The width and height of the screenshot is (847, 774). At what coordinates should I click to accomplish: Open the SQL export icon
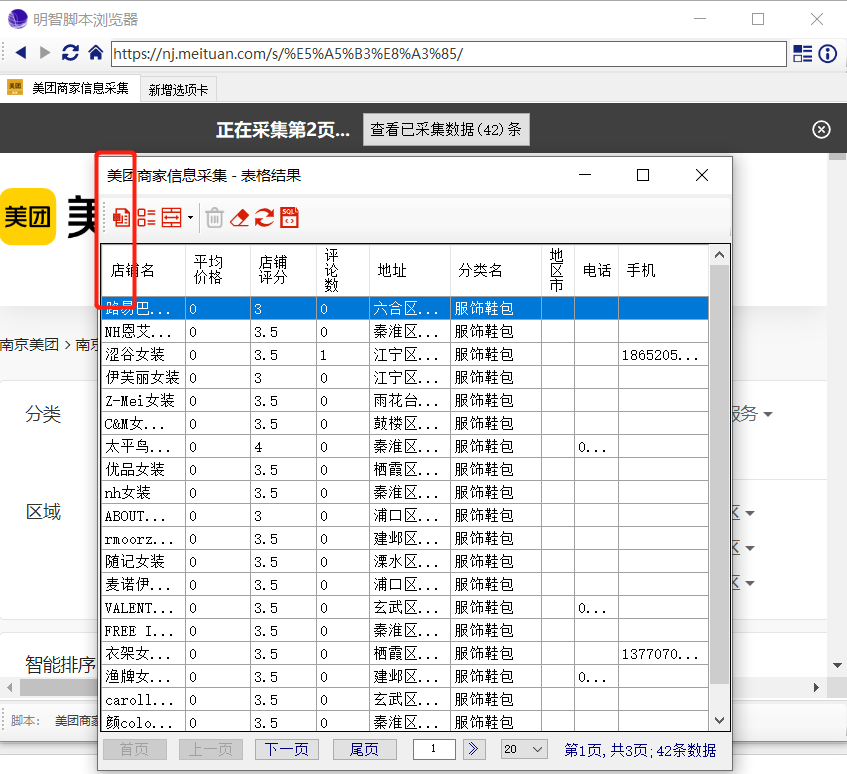[x=290, y=218]
